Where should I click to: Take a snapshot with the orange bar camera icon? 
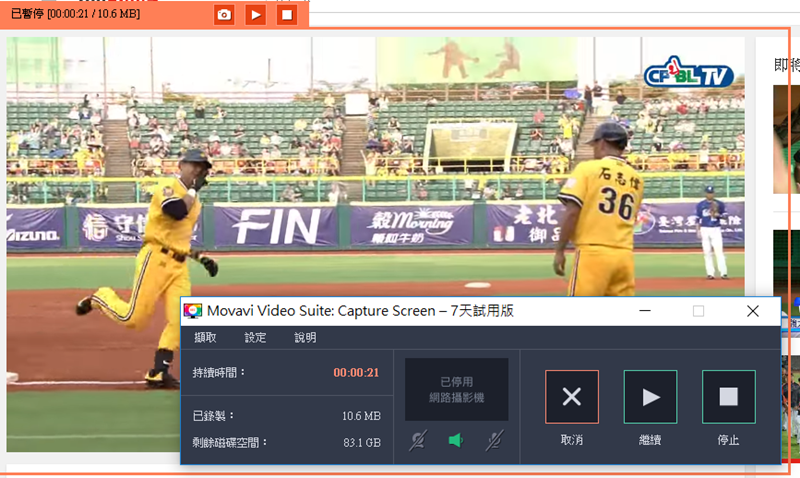pos(224,14)
